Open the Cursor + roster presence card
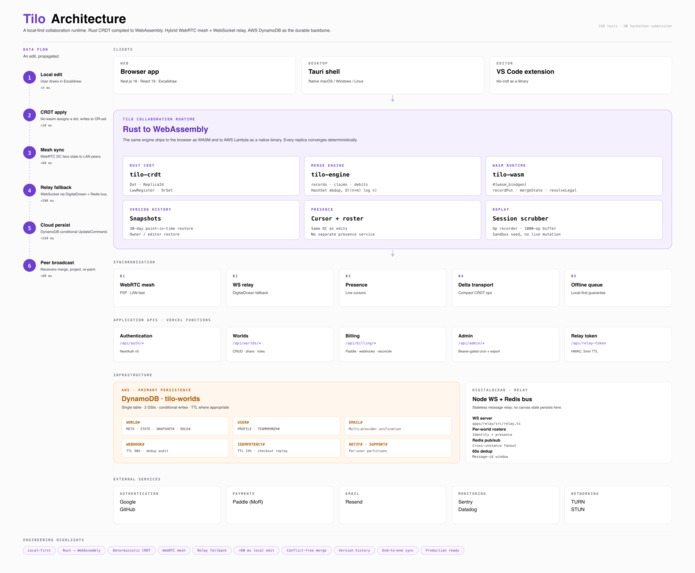Viewport: 695px width, 573px height. coord(392,220)
